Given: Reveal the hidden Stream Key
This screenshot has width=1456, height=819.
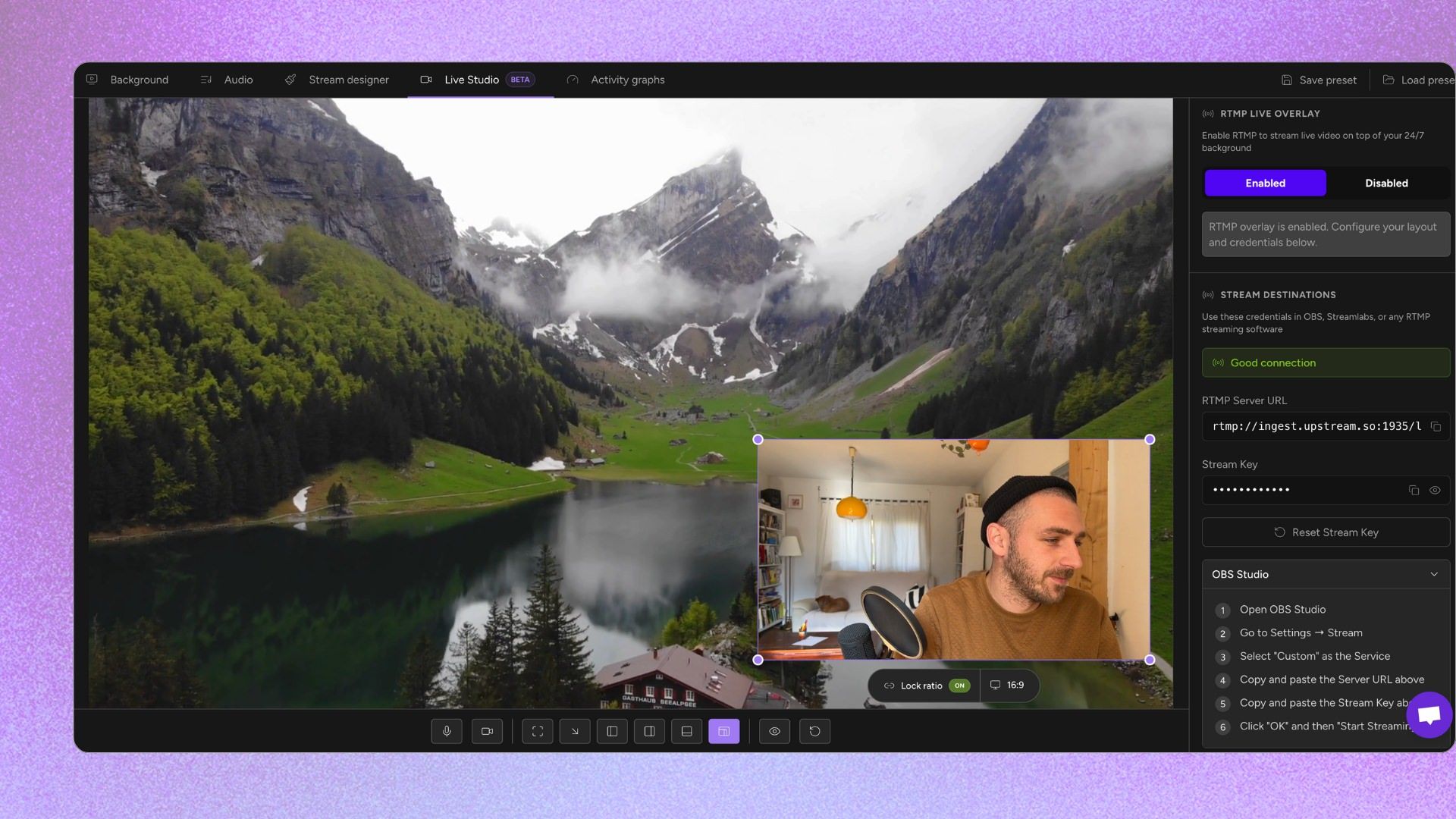Looking at the screenshot, I should [1435, 490].
